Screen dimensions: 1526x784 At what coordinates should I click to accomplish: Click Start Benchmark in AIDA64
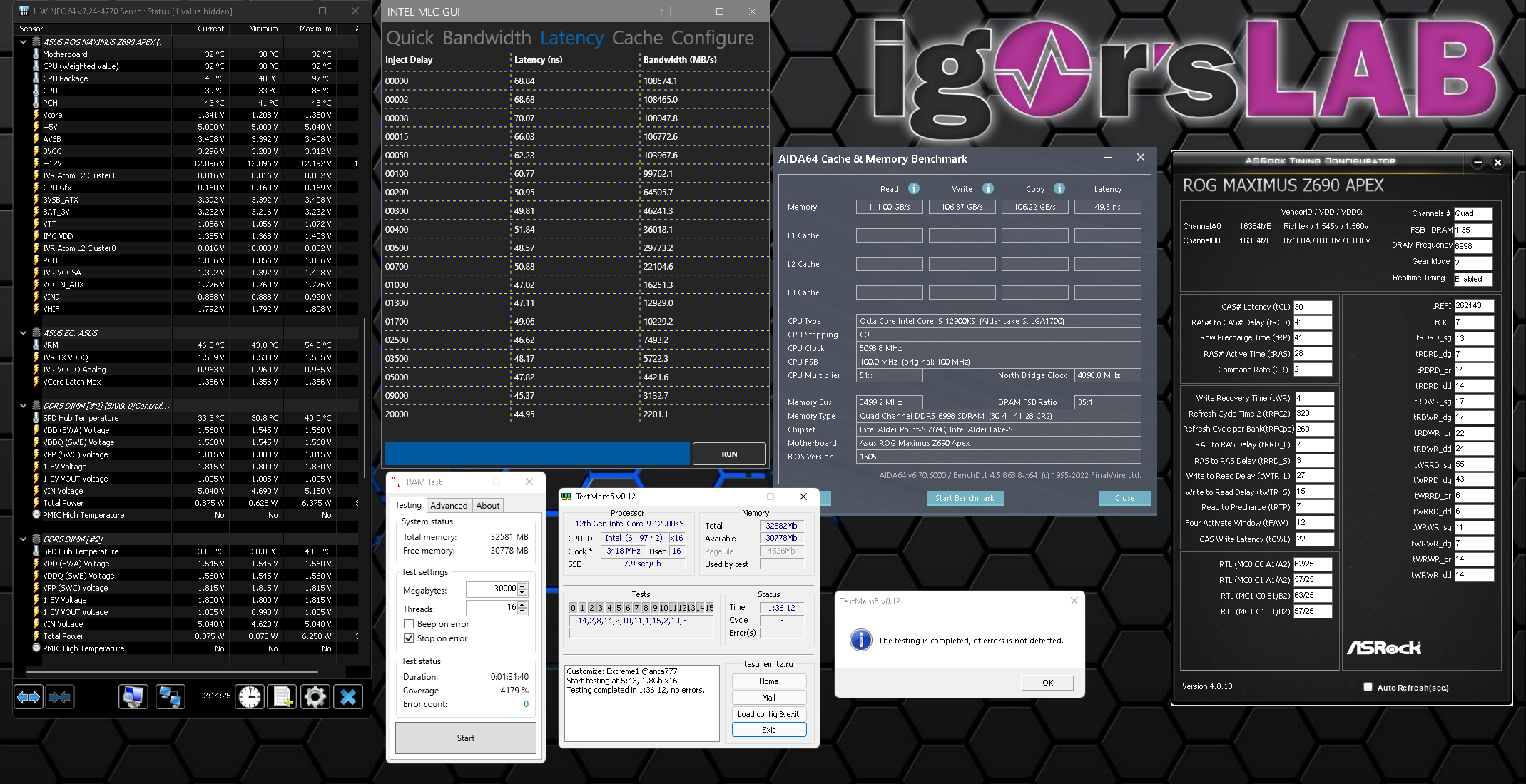[x=965, y=498]
